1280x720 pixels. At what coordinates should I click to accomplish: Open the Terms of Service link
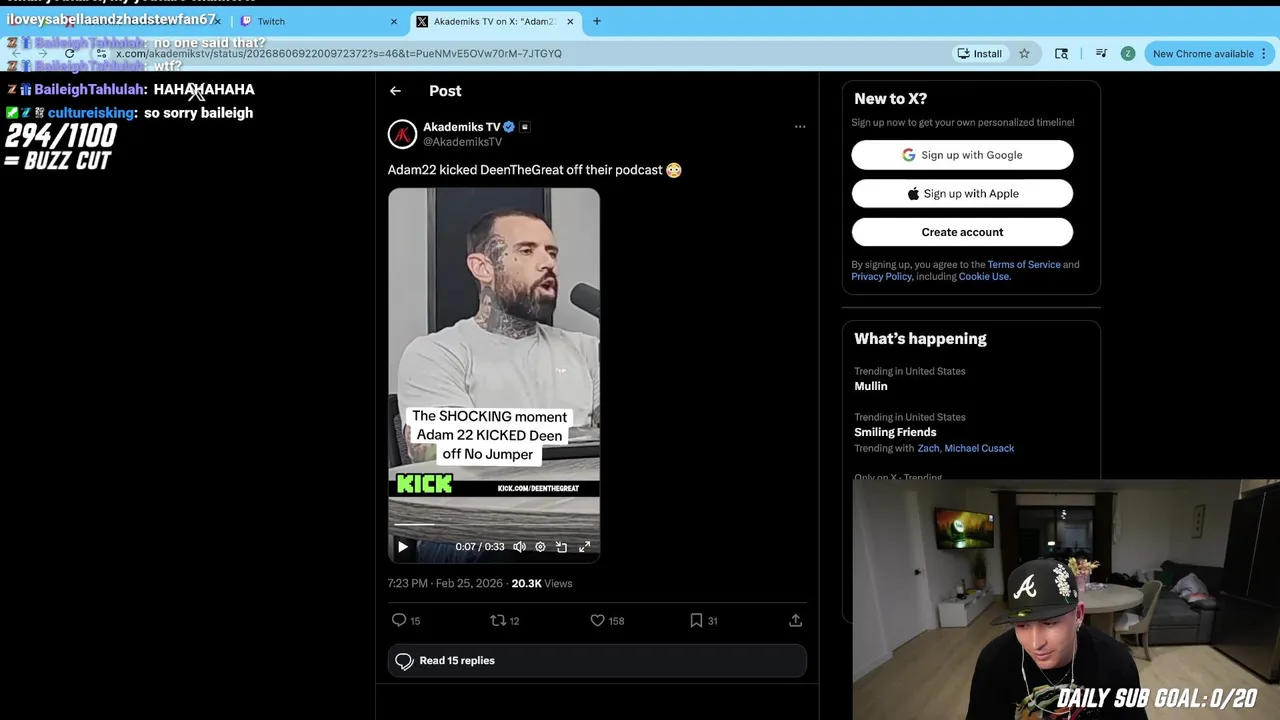(1024, 264)
